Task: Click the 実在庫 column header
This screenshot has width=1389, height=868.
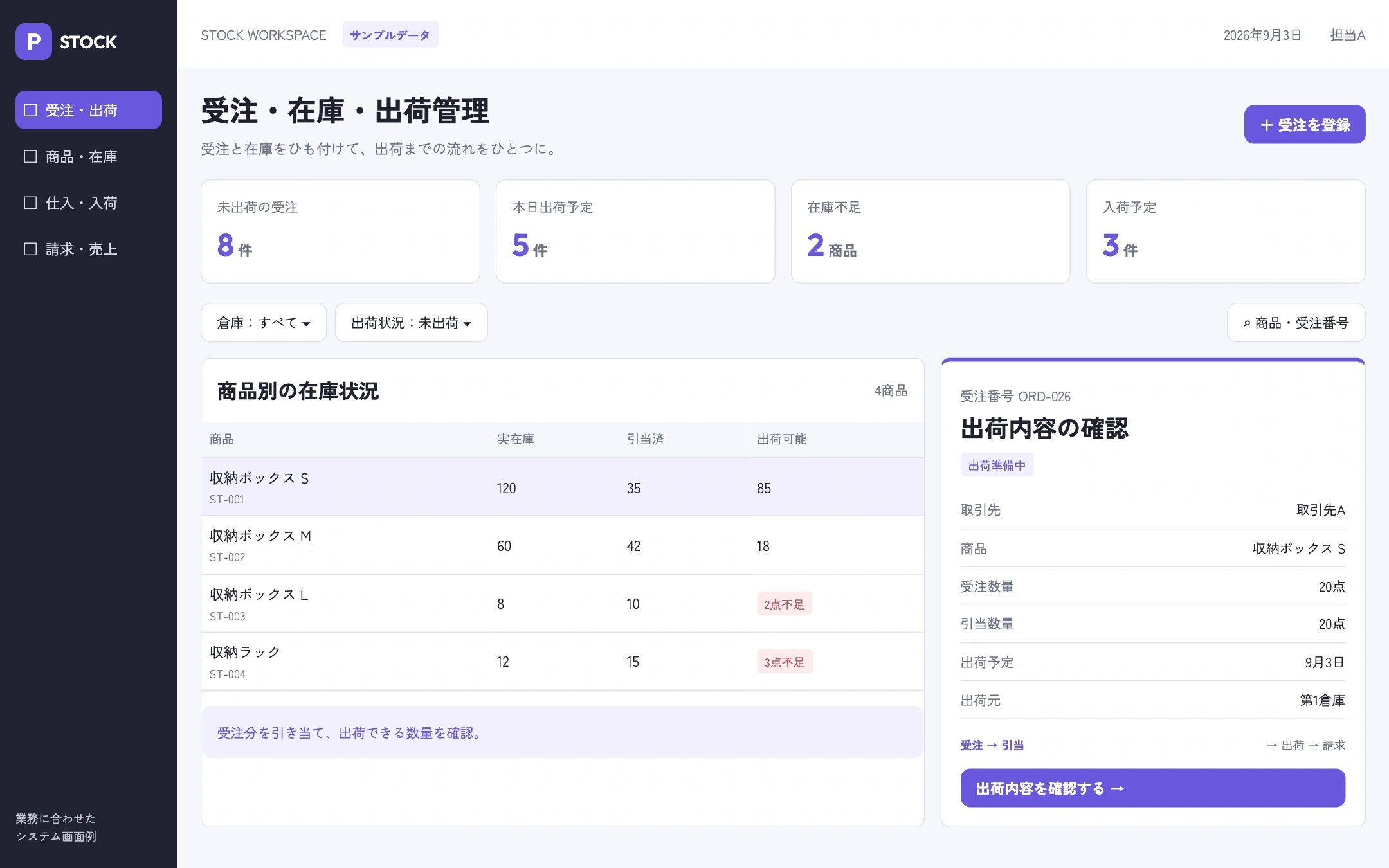Action: pos(516,439)
